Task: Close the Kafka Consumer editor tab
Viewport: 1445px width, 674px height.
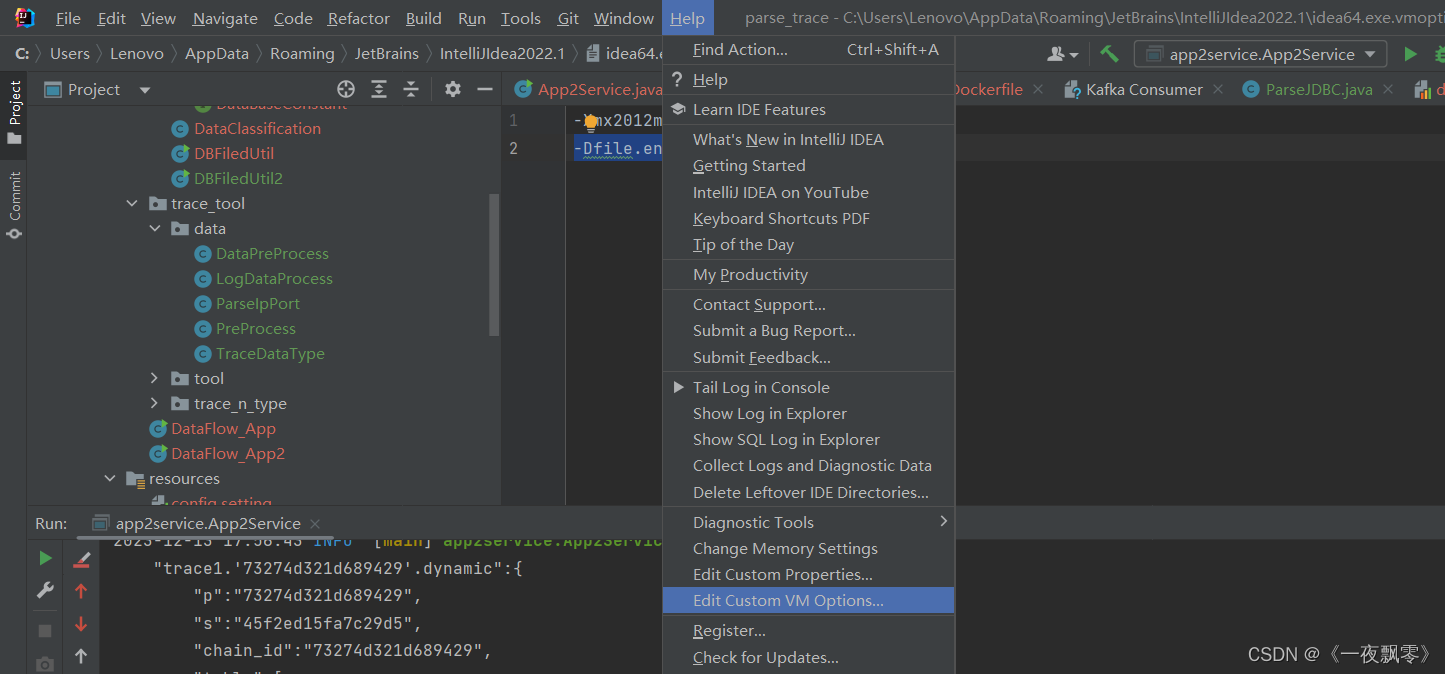Action: click(1217, 89)
